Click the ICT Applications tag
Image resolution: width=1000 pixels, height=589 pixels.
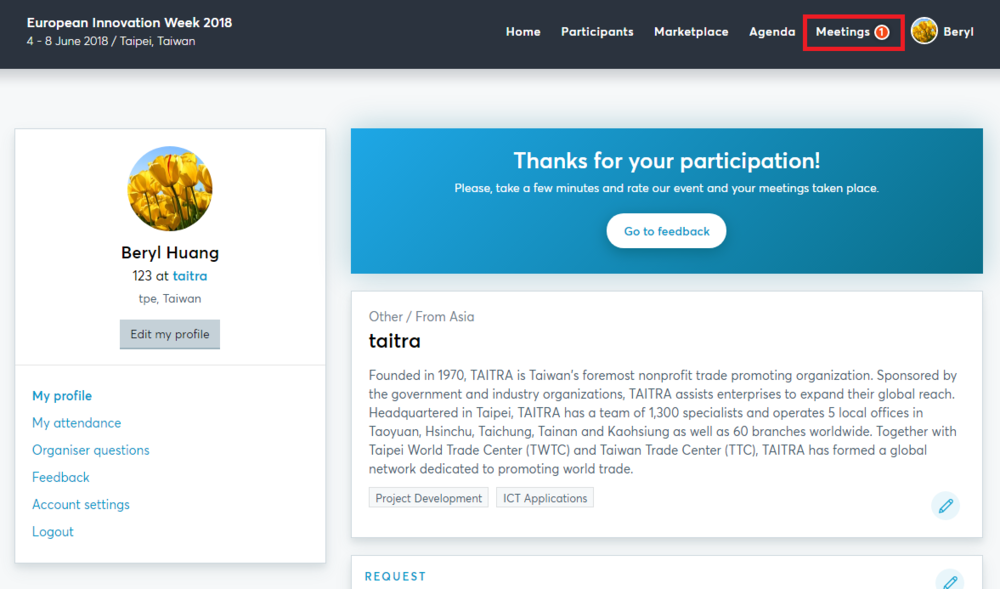click(545, 498)
